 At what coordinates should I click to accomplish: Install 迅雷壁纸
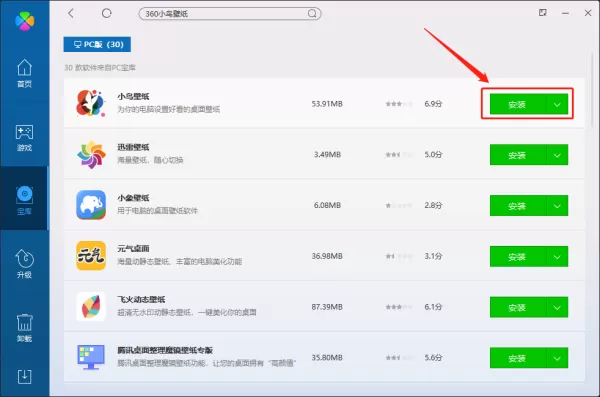point(517,155)
